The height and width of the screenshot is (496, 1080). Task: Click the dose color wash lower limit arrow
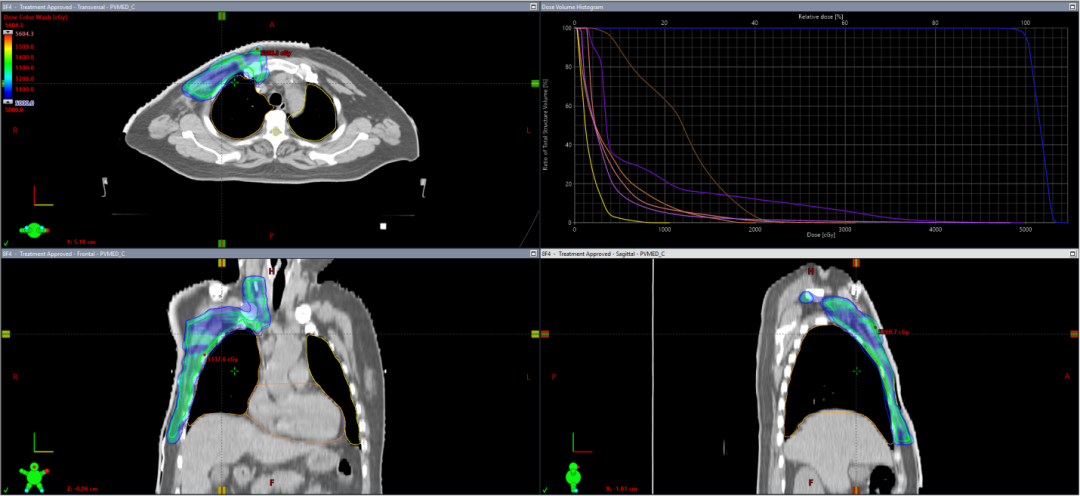[7, 101]
